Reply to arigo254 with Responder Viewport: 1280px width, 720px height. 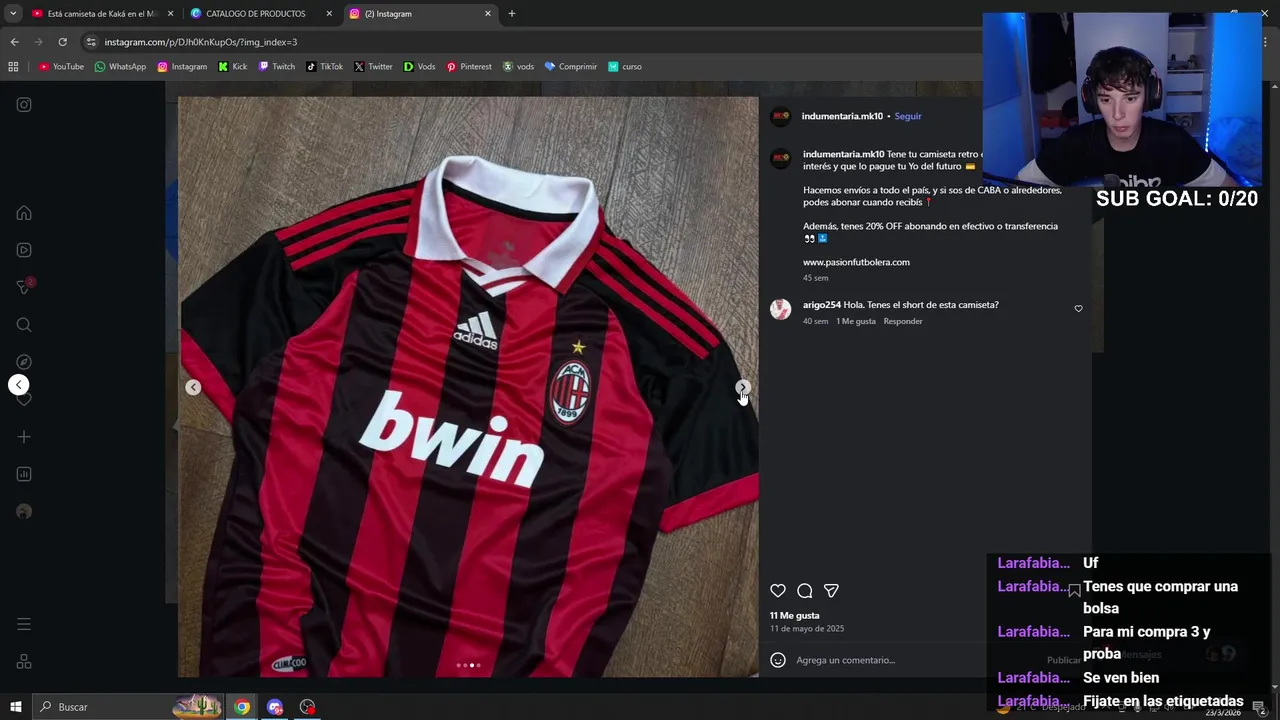(x=903, y=321)
